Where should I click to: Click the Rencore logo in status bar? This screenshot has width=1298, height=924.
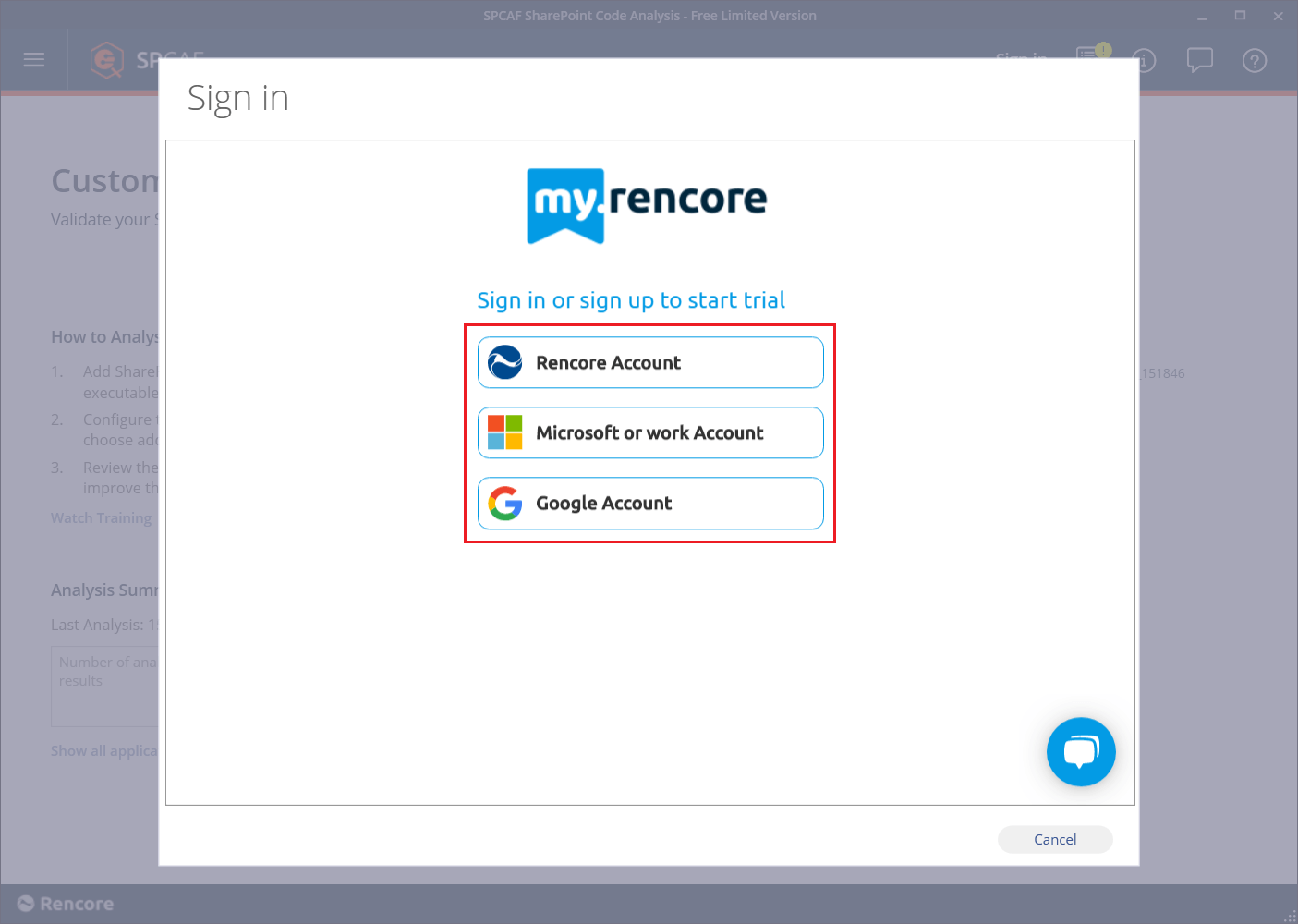[x=66, y=904]
